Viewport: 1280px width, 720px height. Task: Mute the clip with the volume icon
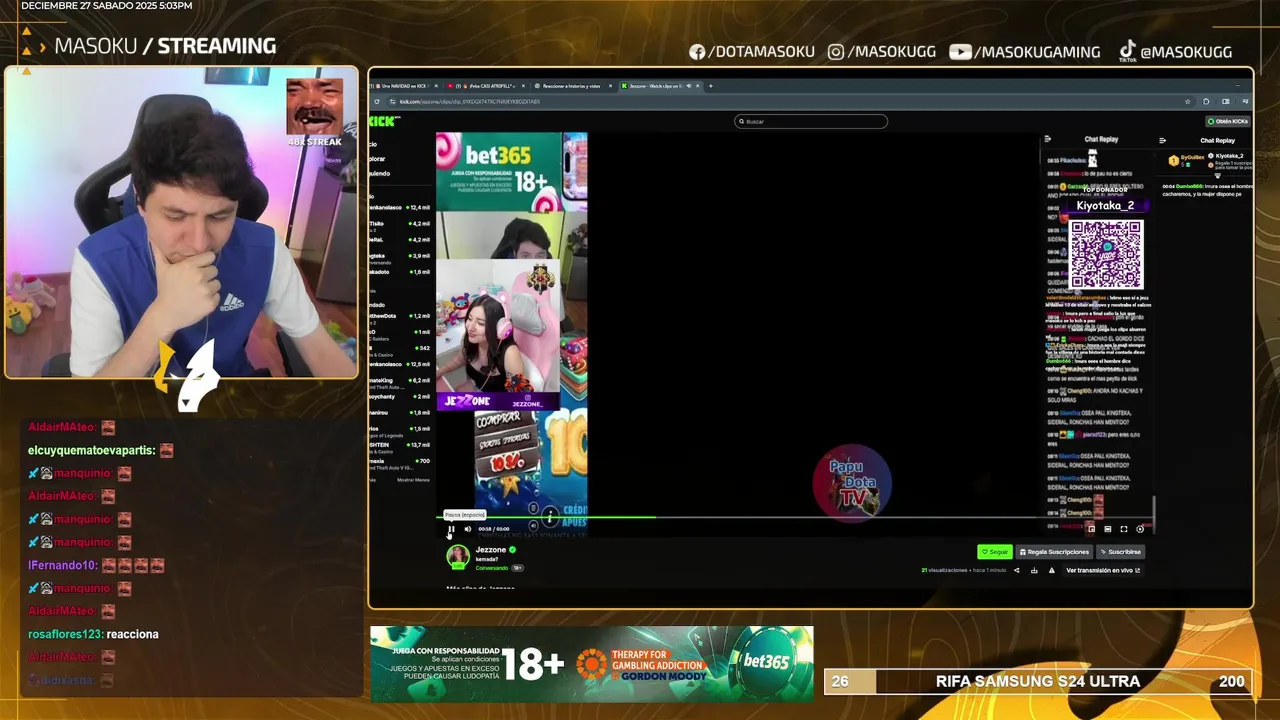(467, 529)
